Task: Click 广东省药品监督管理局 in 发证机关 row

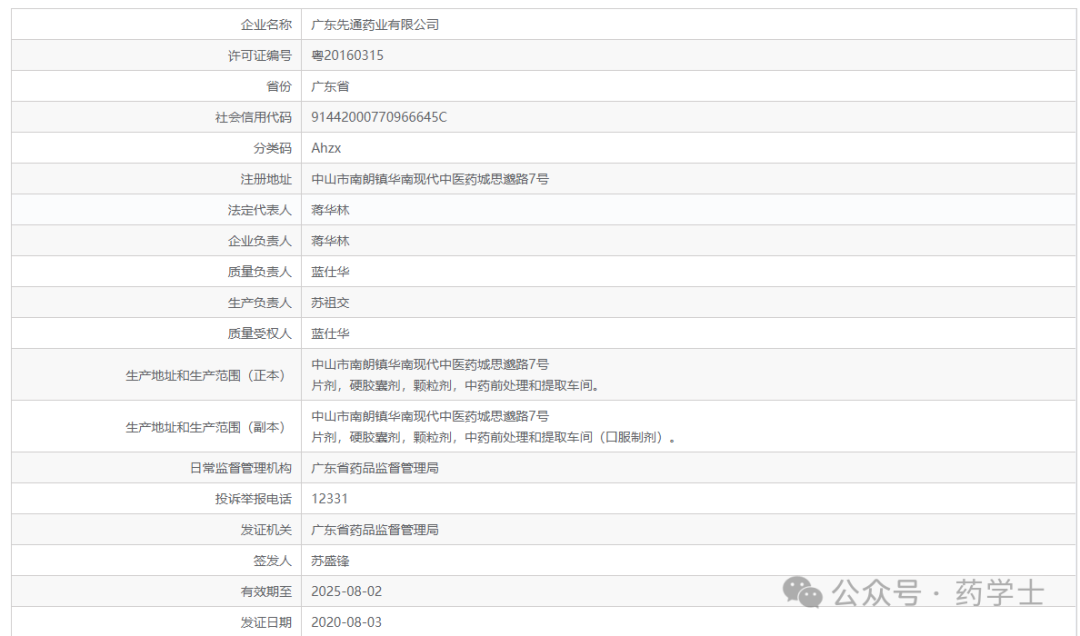Action: (x=375, y=530)
